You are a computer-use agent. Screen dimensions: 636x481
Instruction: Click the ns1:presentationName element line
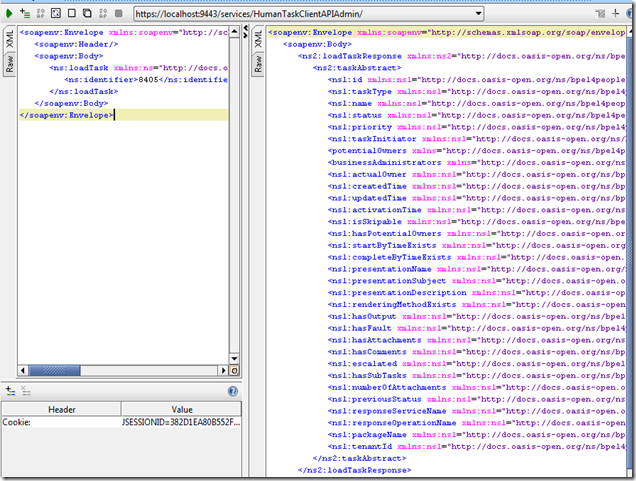pyautogui.click(x=476, y=269)
